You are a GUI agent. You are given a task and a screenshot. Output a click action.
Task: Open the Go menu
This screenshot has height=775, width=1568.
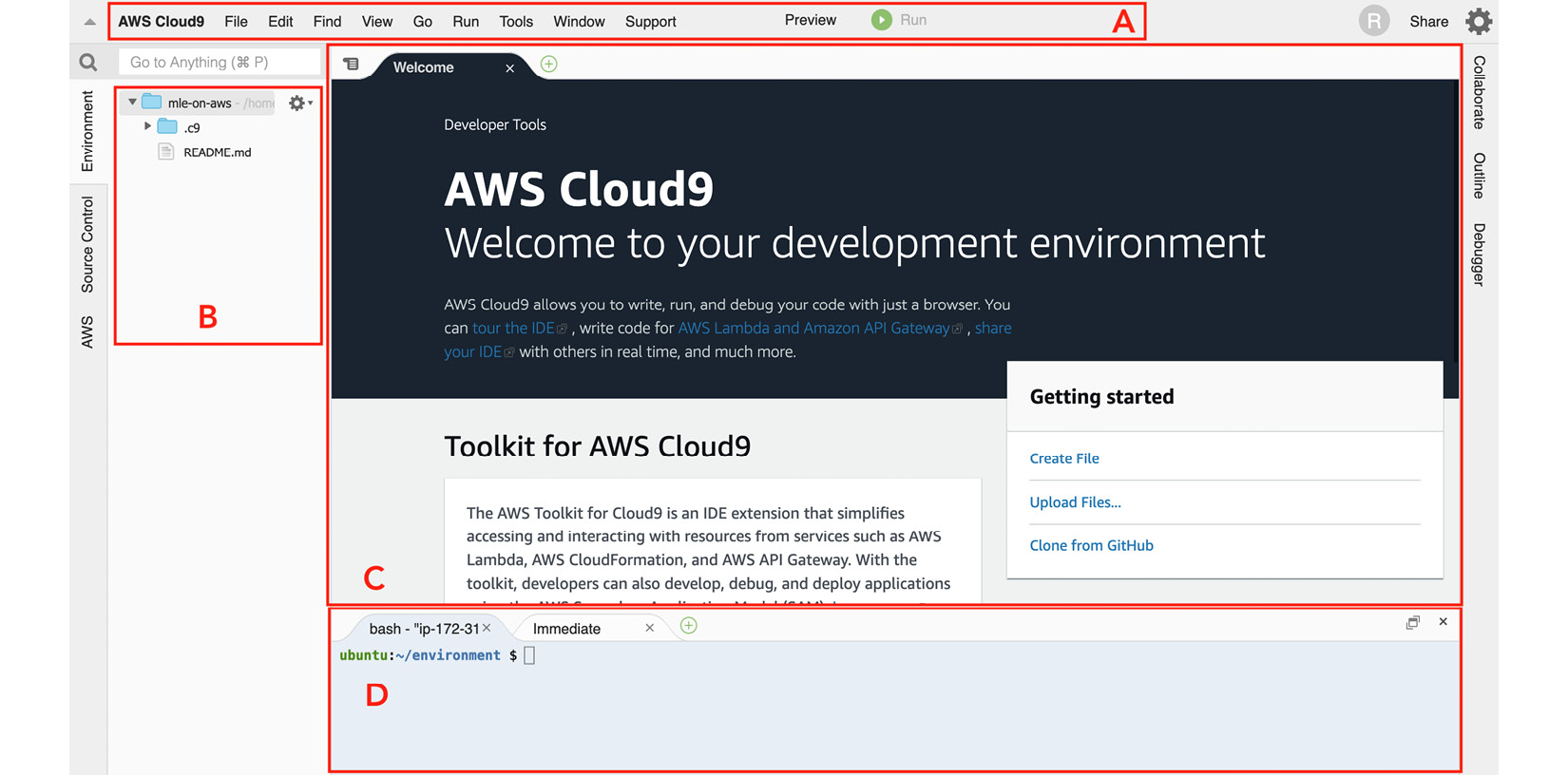click(423, 21)
